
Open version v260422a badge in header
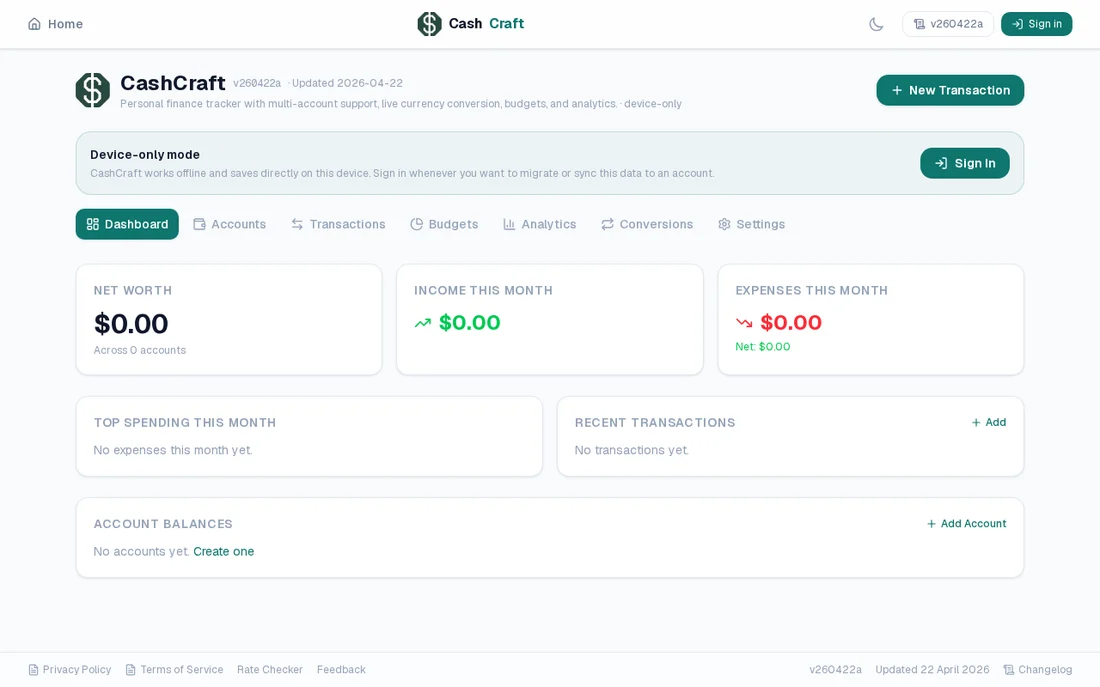coord(948,24)
